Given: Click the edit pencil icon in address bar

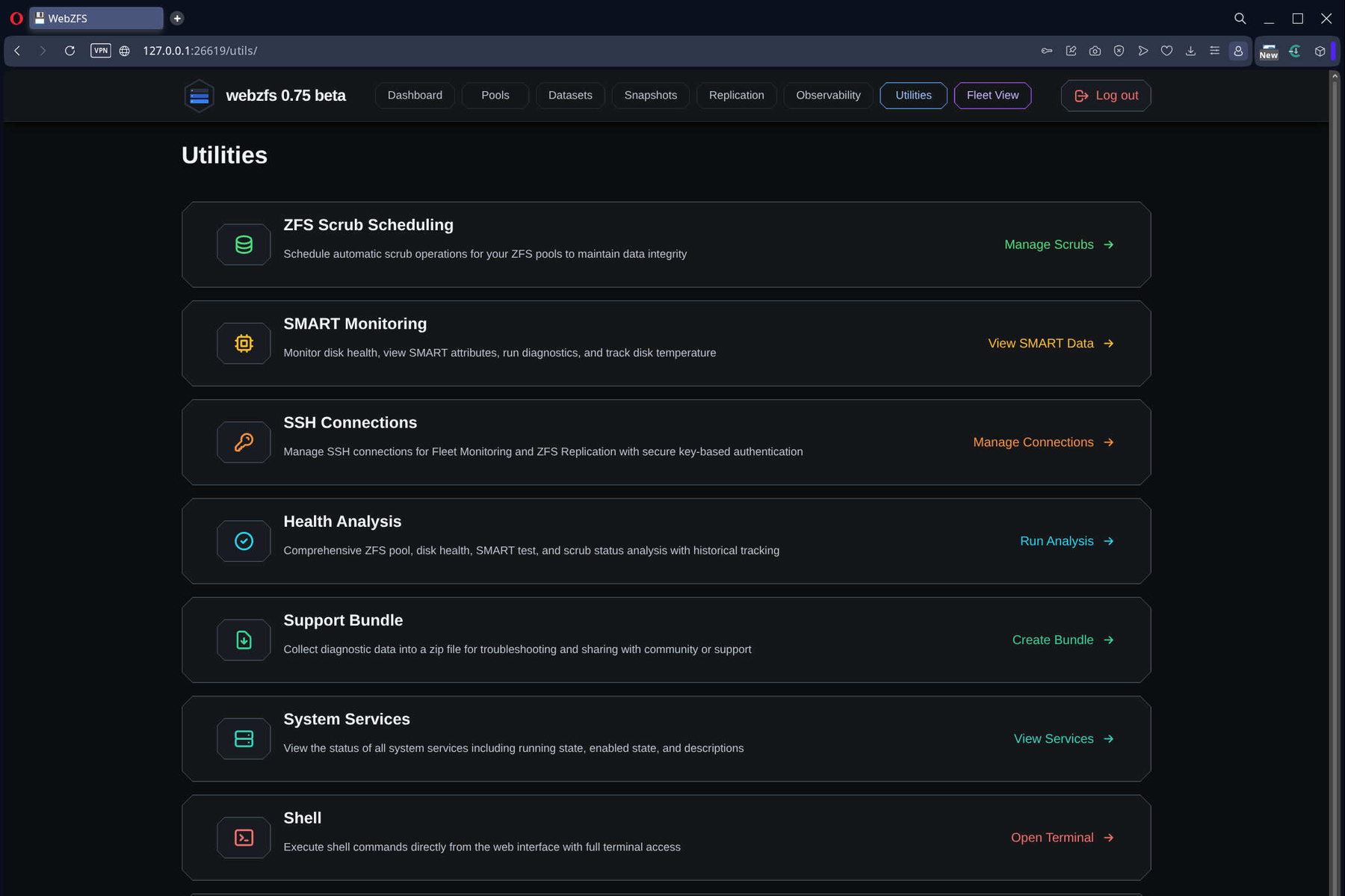Looking at the screenshot, I should pos(1071,51).
